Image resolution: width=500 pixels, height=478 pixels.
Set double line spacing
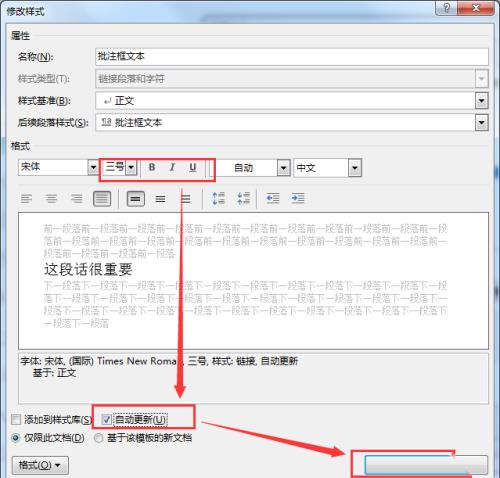pyautogui.click(x=186, y=199)
